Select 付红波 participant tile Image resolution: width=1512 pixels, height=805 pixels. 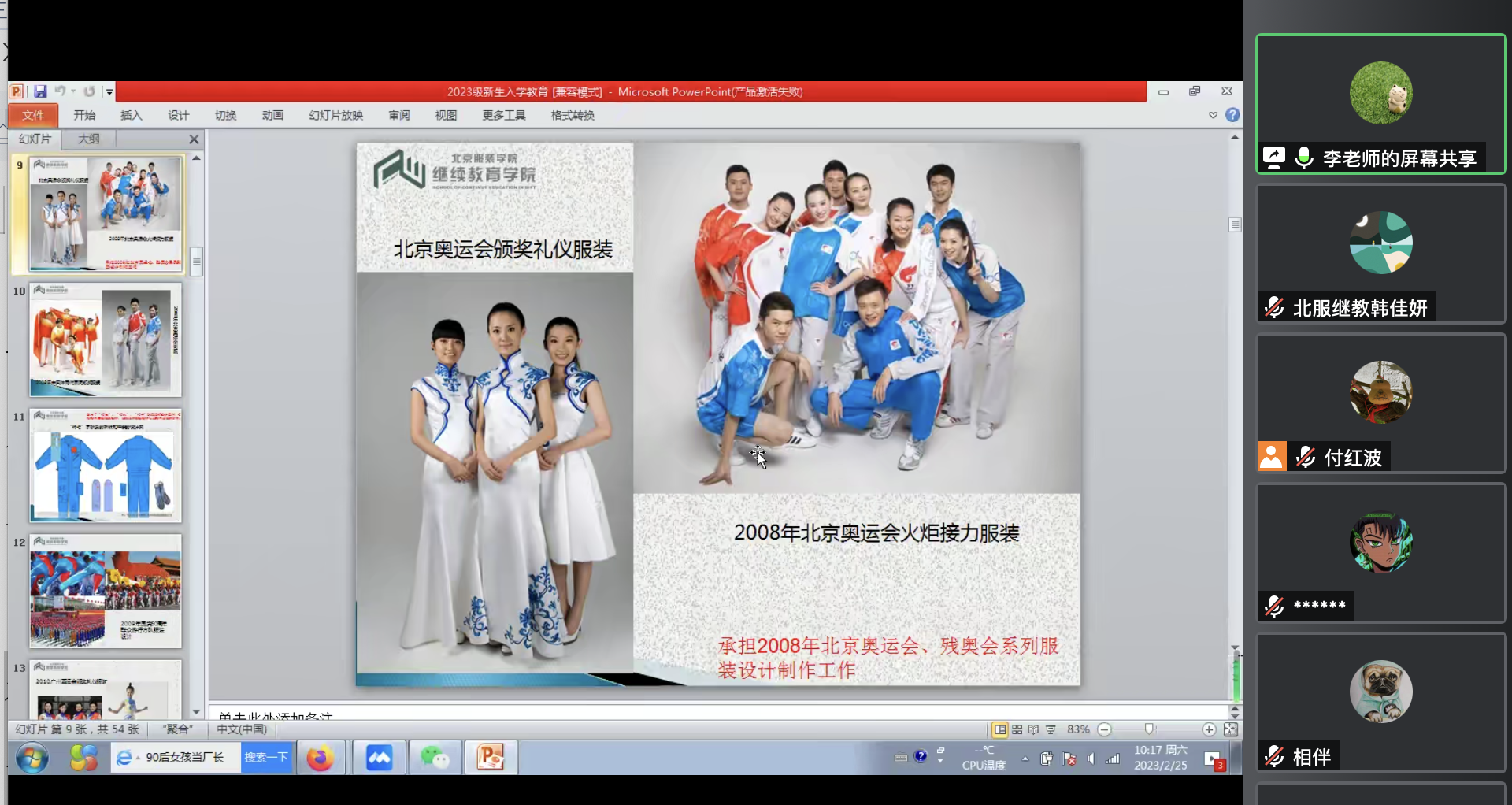pos(1380,402)
